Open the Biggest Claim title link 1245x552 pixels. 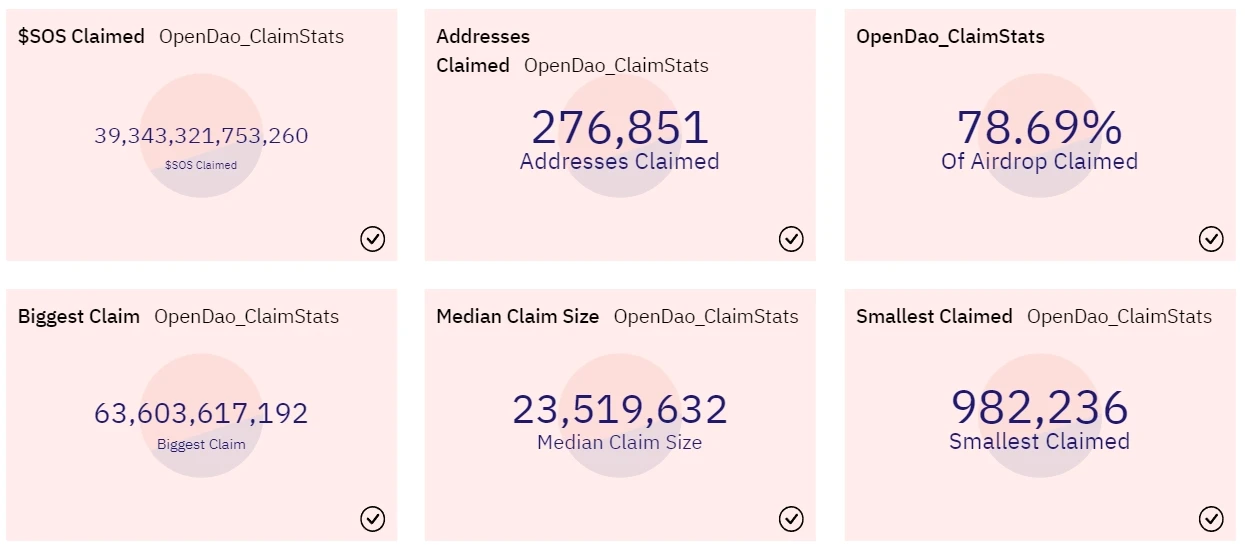click(x=79, y=317)
